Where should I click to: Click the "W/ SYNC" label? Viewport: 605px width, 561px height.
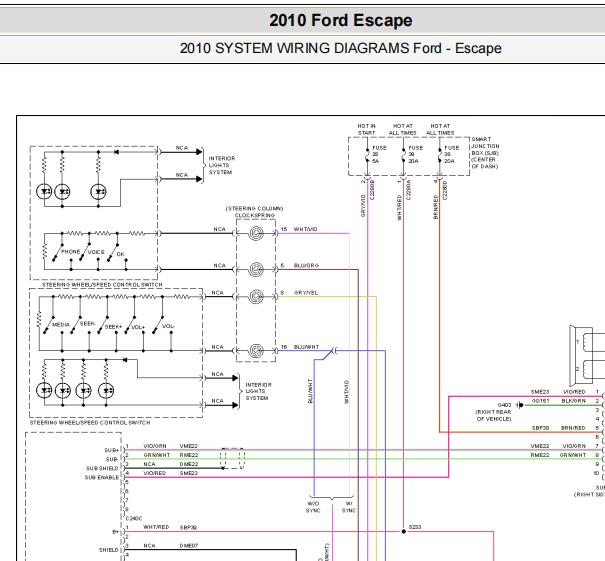coord(348,507)
